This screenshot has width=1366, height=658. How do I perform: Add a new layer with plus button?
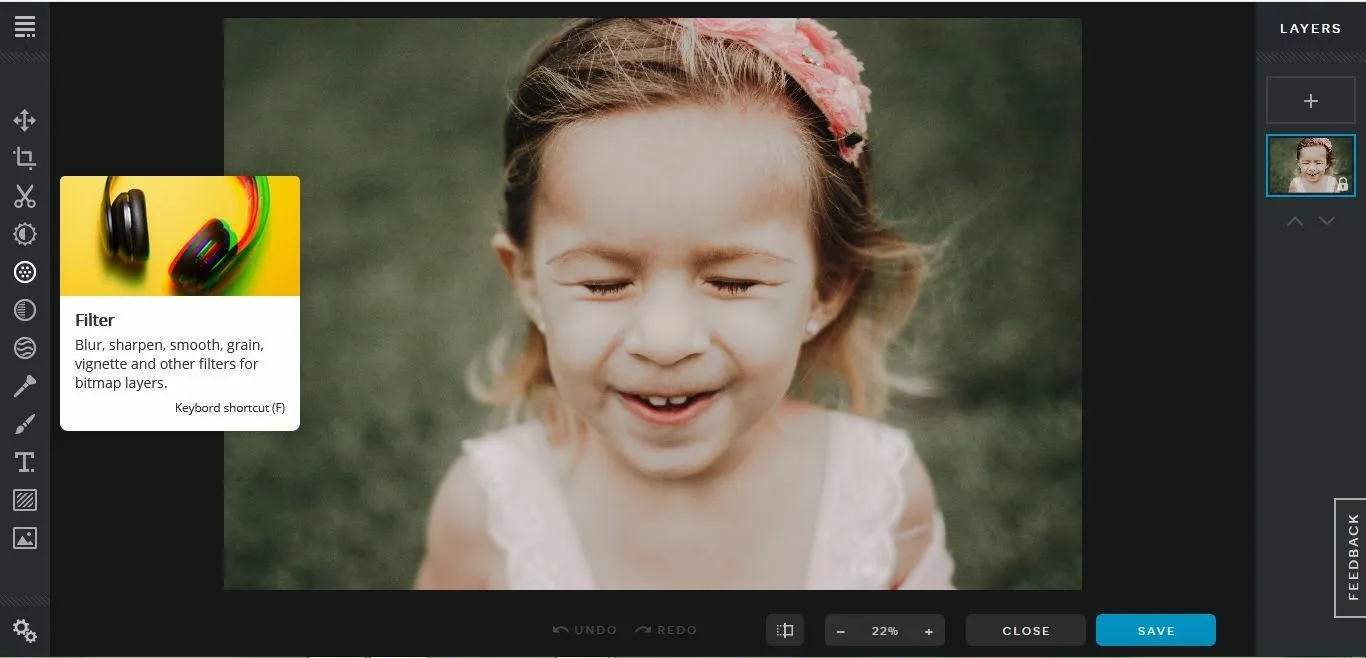(1311, 101)
